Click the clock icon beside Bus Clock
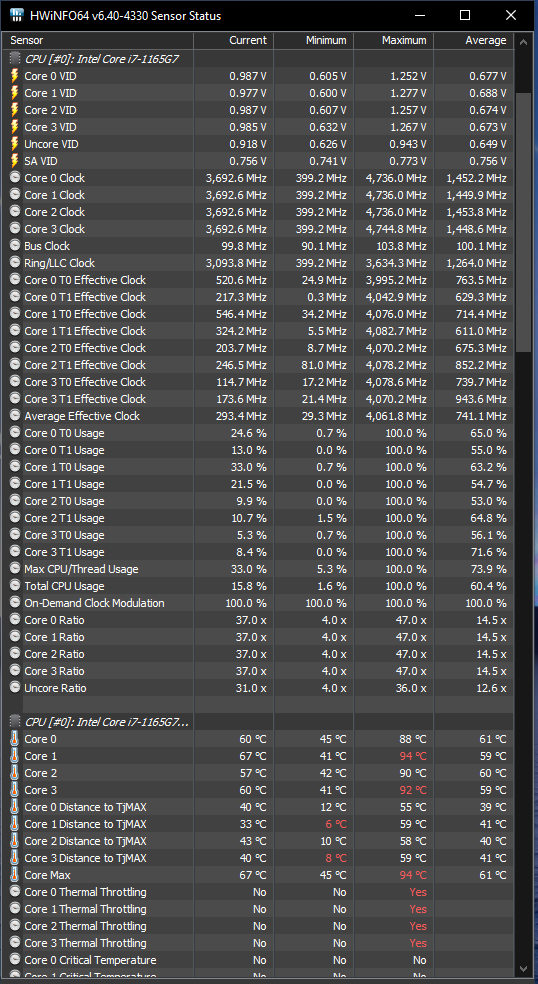The image size is (538, 984). (x=15, y=245)
